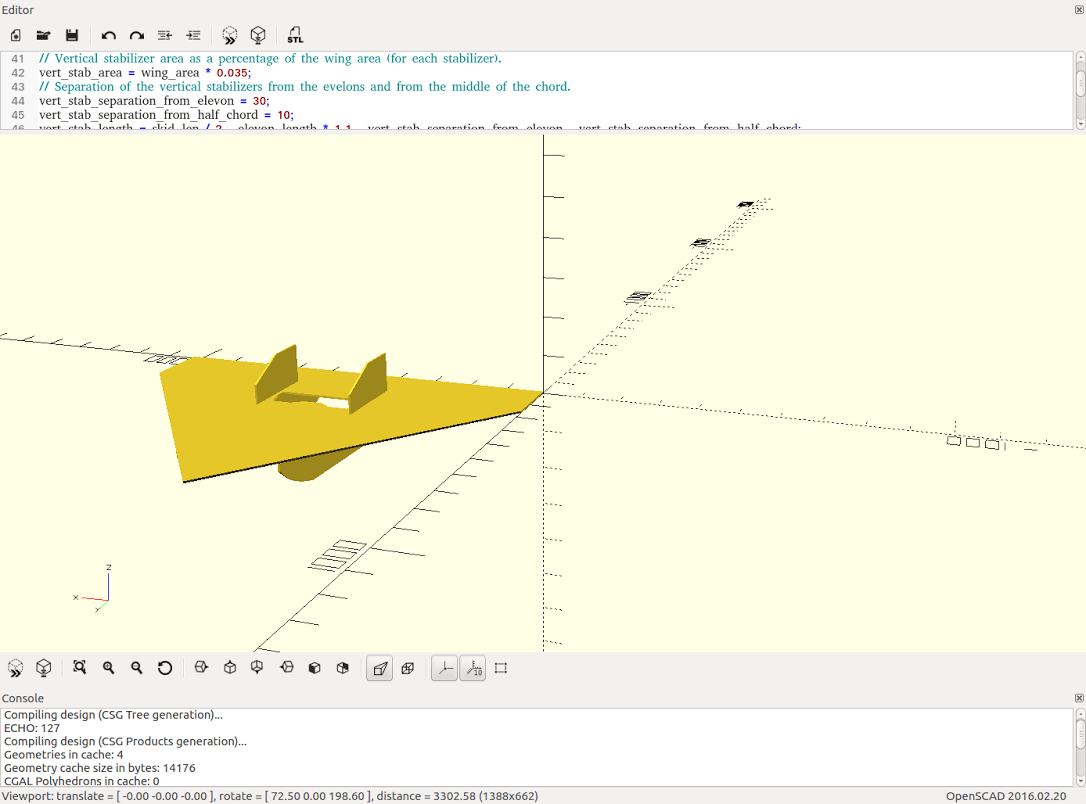The image size is (1086, 804).
Task: Click the editor's vertical scrollbar
Action: tap(1080, 90)
